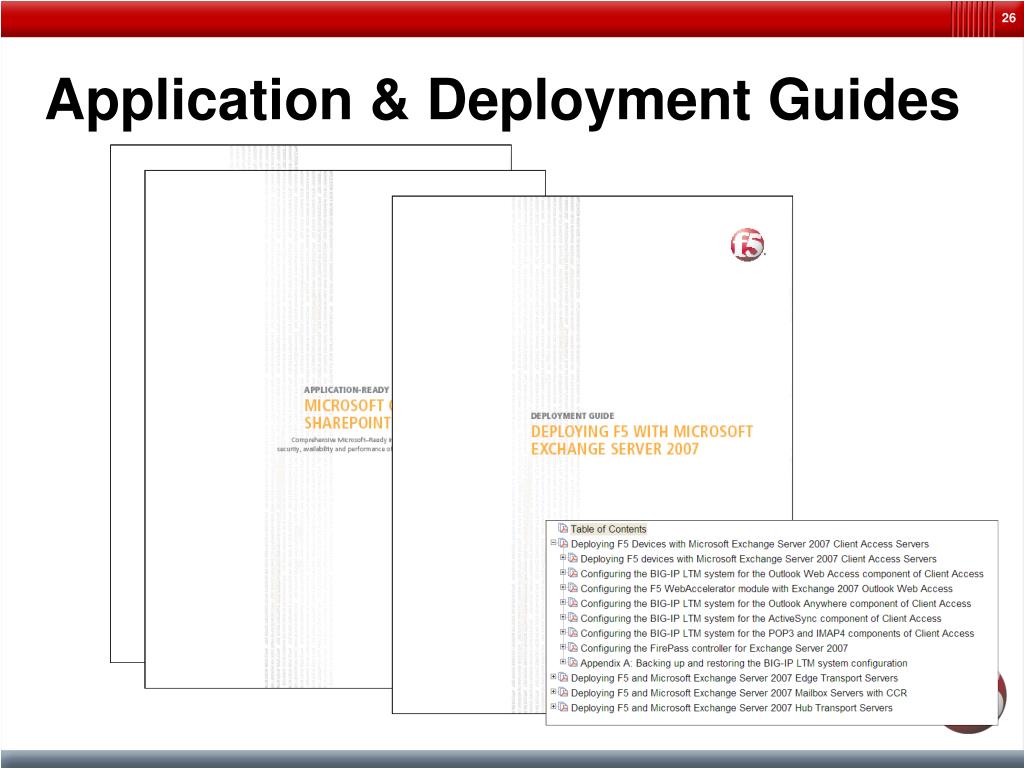This screenshot has height=768, width=1024.
Task: Select the ActiveSync component bookmark text
Action: coord(761,618)
